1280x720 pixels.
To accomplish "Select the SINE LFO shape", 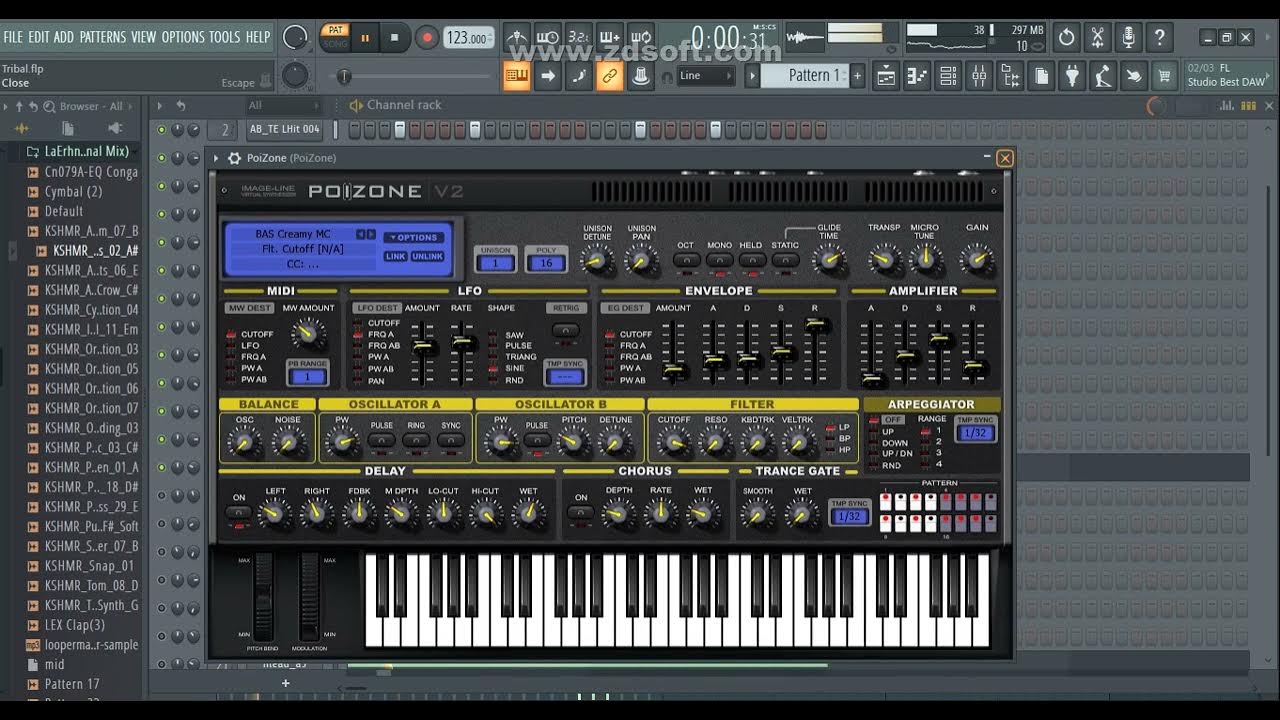I will (x=514, y=369).
